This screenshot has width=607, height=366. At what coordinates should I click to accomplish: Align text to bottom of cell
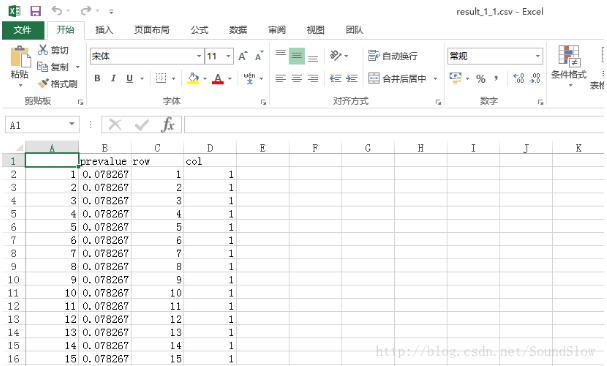313,57
